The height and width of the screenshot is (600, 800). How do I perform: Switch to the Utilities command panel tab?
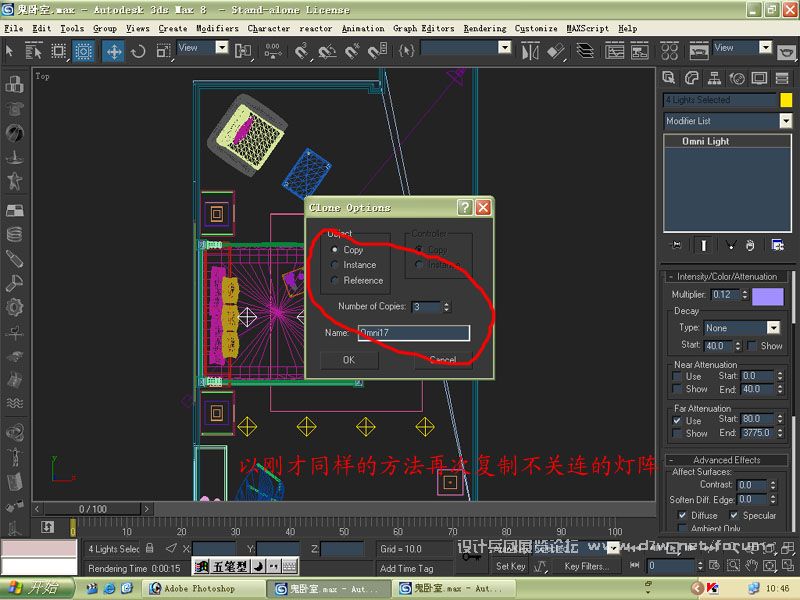[782, 78]
